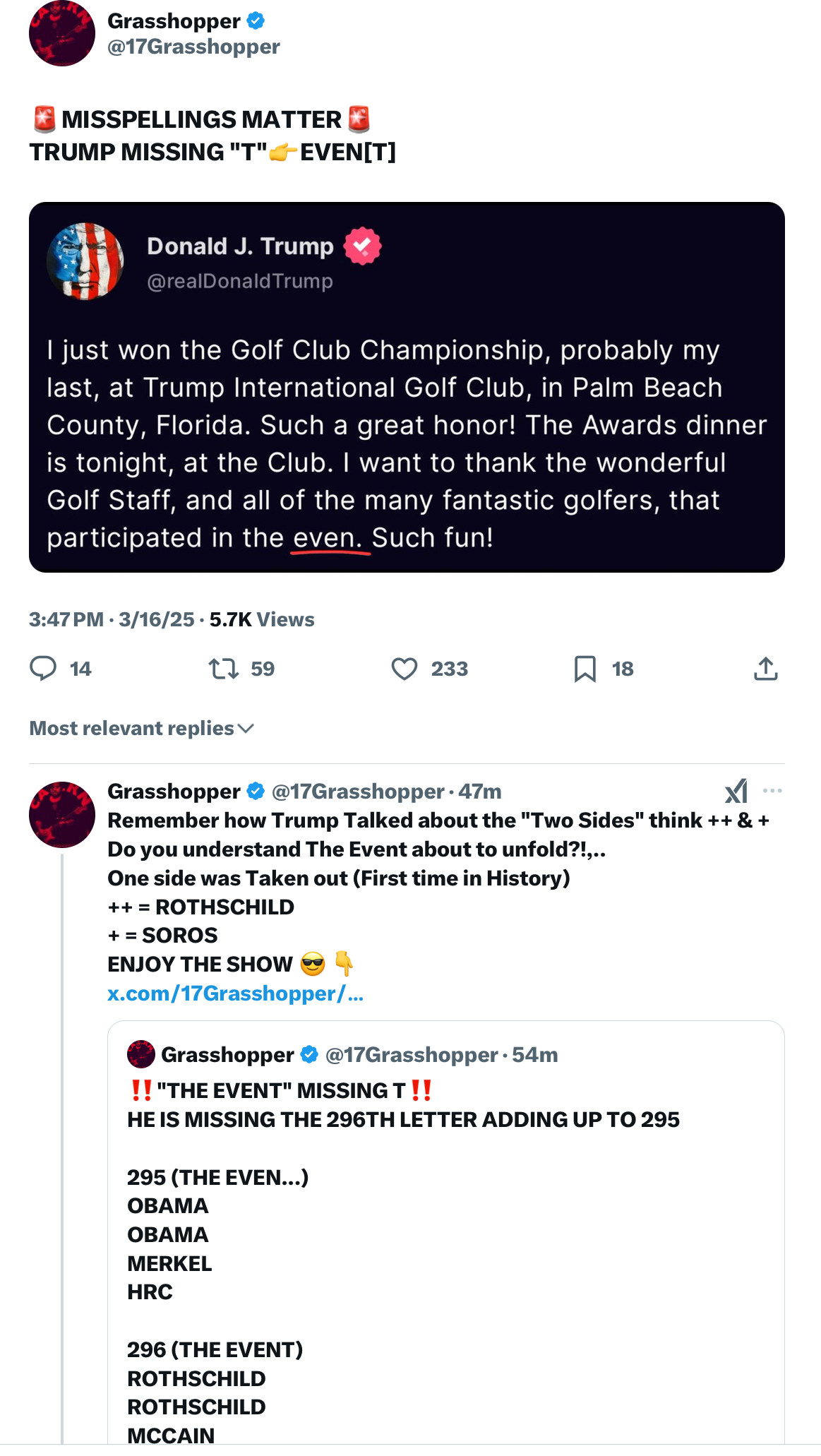Click the 5.7K Views count
This screenshot has height=1456, width=821.
(x=262, y=619)
